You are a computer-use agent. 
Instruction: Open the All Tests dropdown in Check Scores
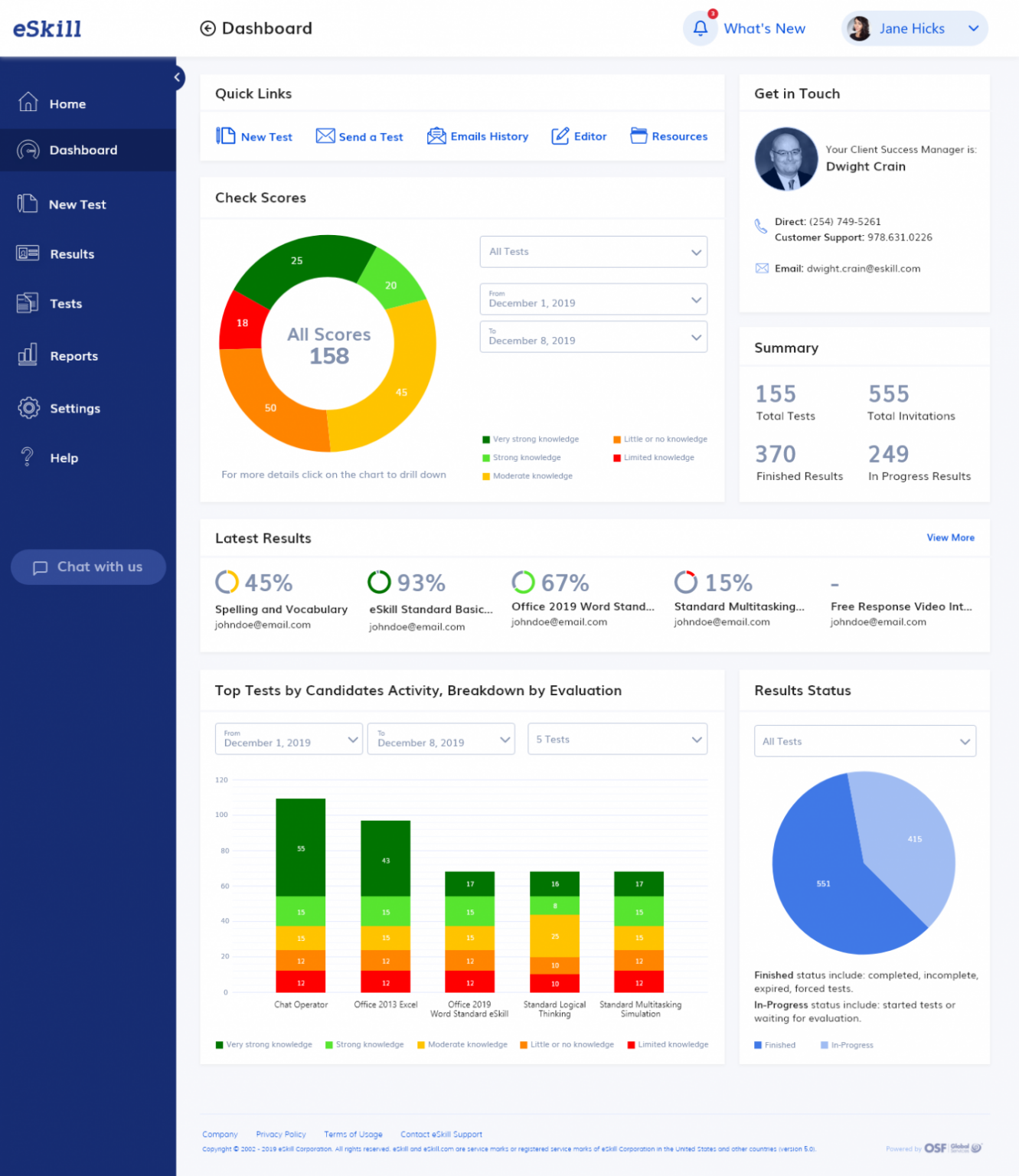(593, 251)
